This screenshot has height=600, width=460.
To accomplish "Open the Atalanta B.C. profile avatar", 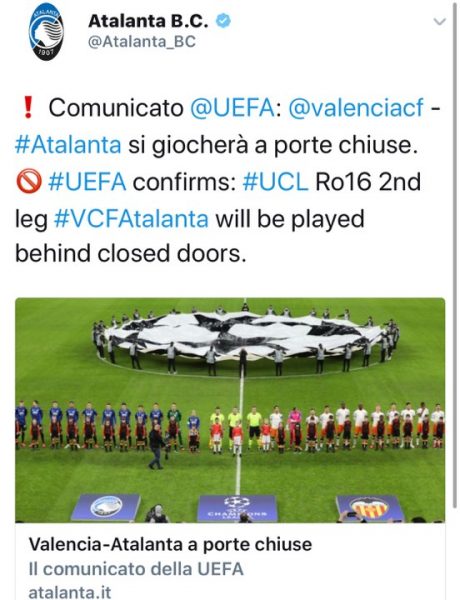I will (46, 32).
